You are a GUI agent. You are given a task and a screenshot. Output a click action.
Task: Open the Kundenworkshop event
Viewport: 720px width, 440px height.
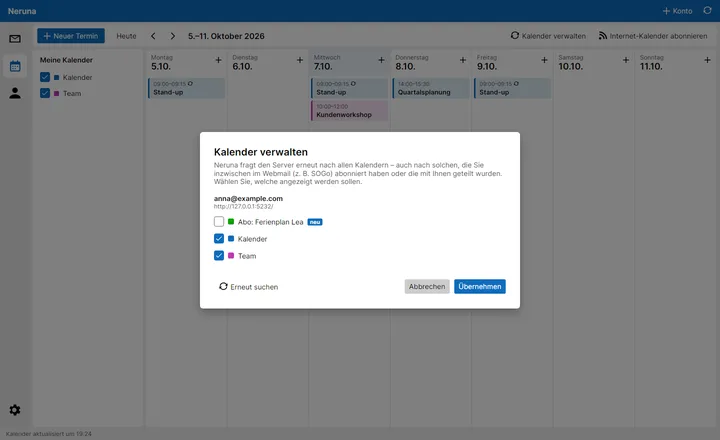point(349,111)
